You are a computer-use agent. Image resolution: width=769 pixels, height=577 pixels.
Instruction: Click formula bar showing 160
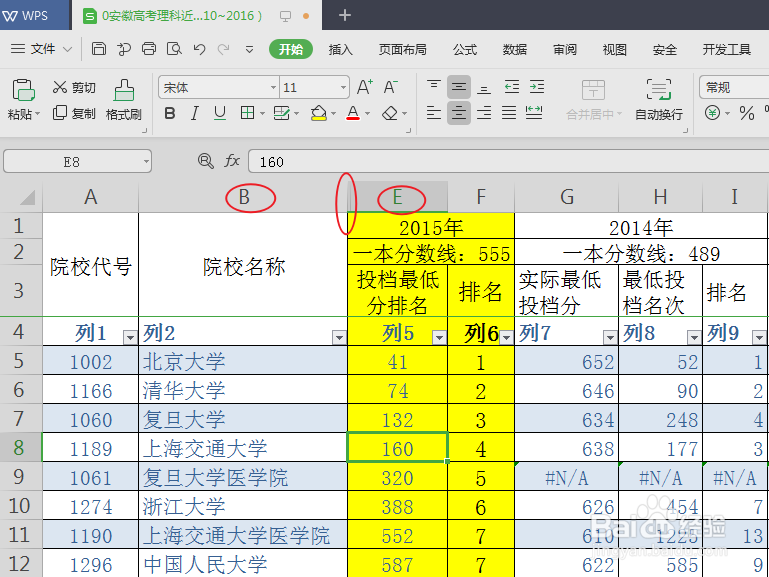pyautogui.click(x=509, y=161)
